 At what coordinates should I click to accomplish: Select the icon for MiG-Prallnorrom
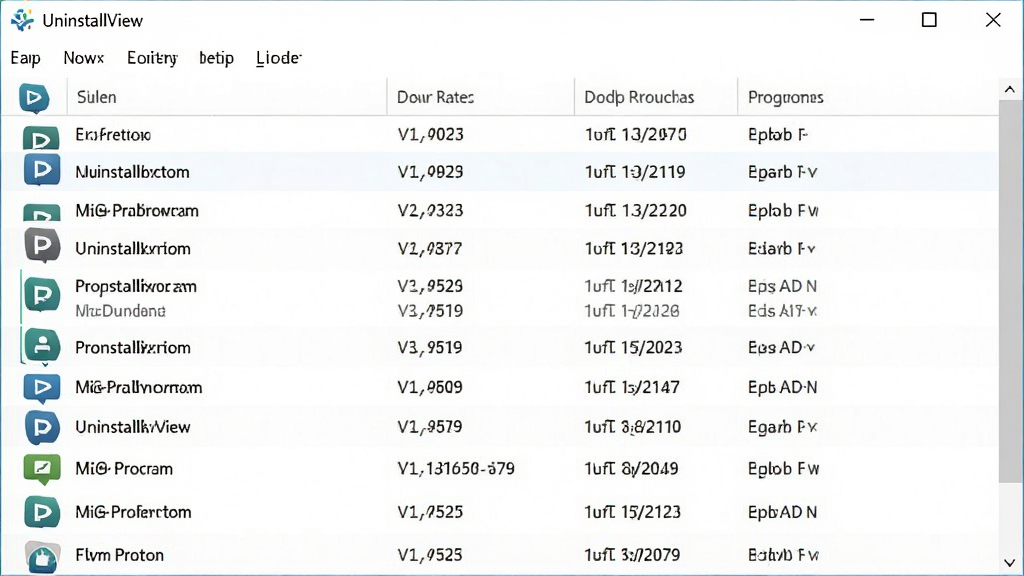click(42, 388)
